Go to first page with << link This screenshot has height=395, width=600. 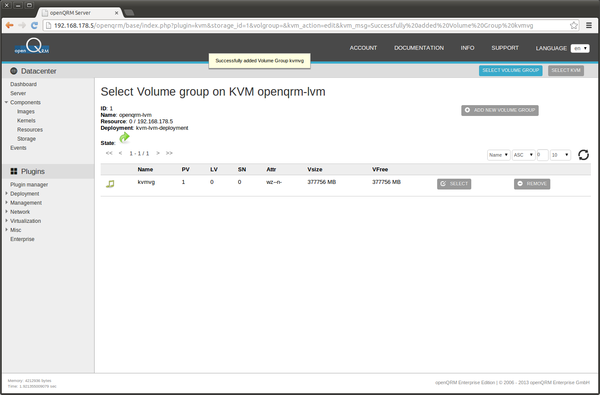click(109, 153)
